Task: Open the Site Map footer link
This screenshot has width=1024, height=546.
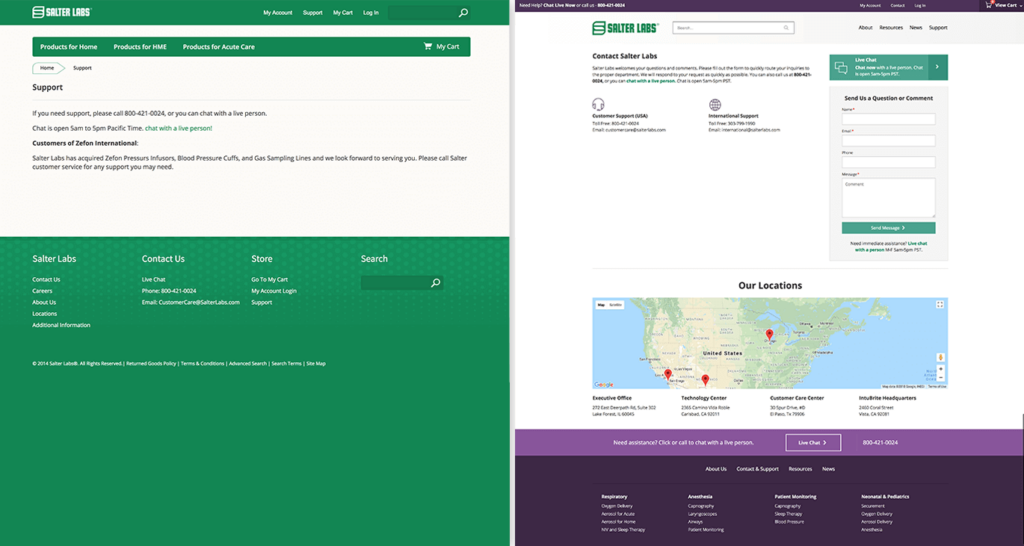Action: point(316,363)
